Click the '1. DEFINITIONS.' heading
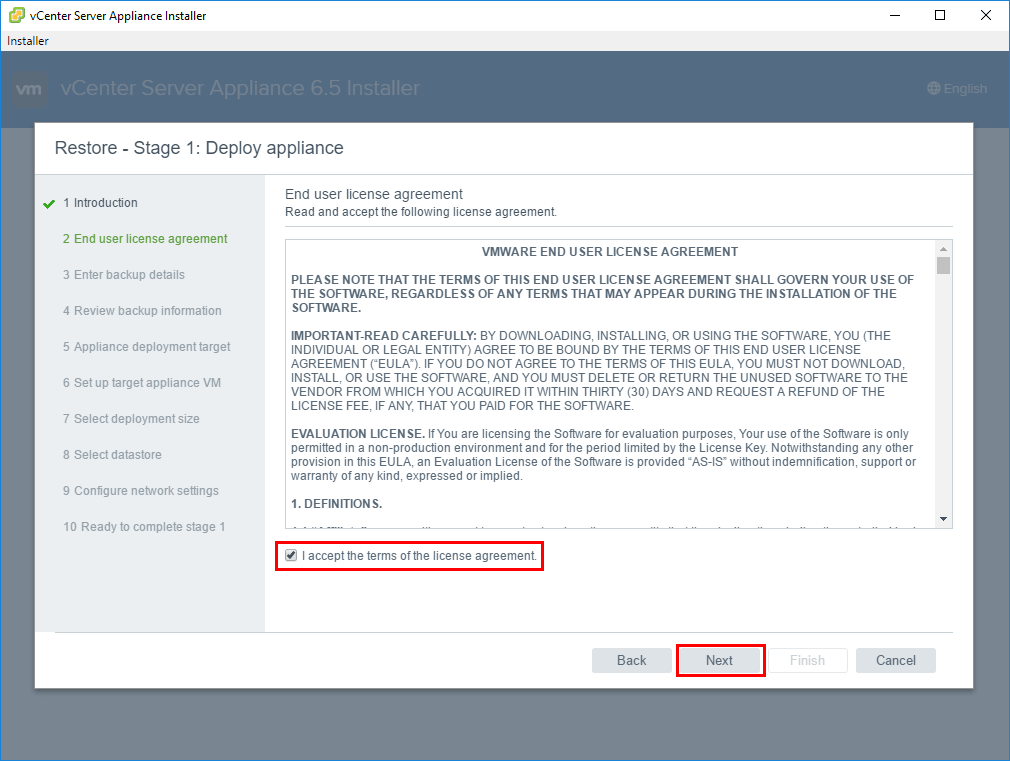The image size is (1010, 761). [x=336, y=504]
